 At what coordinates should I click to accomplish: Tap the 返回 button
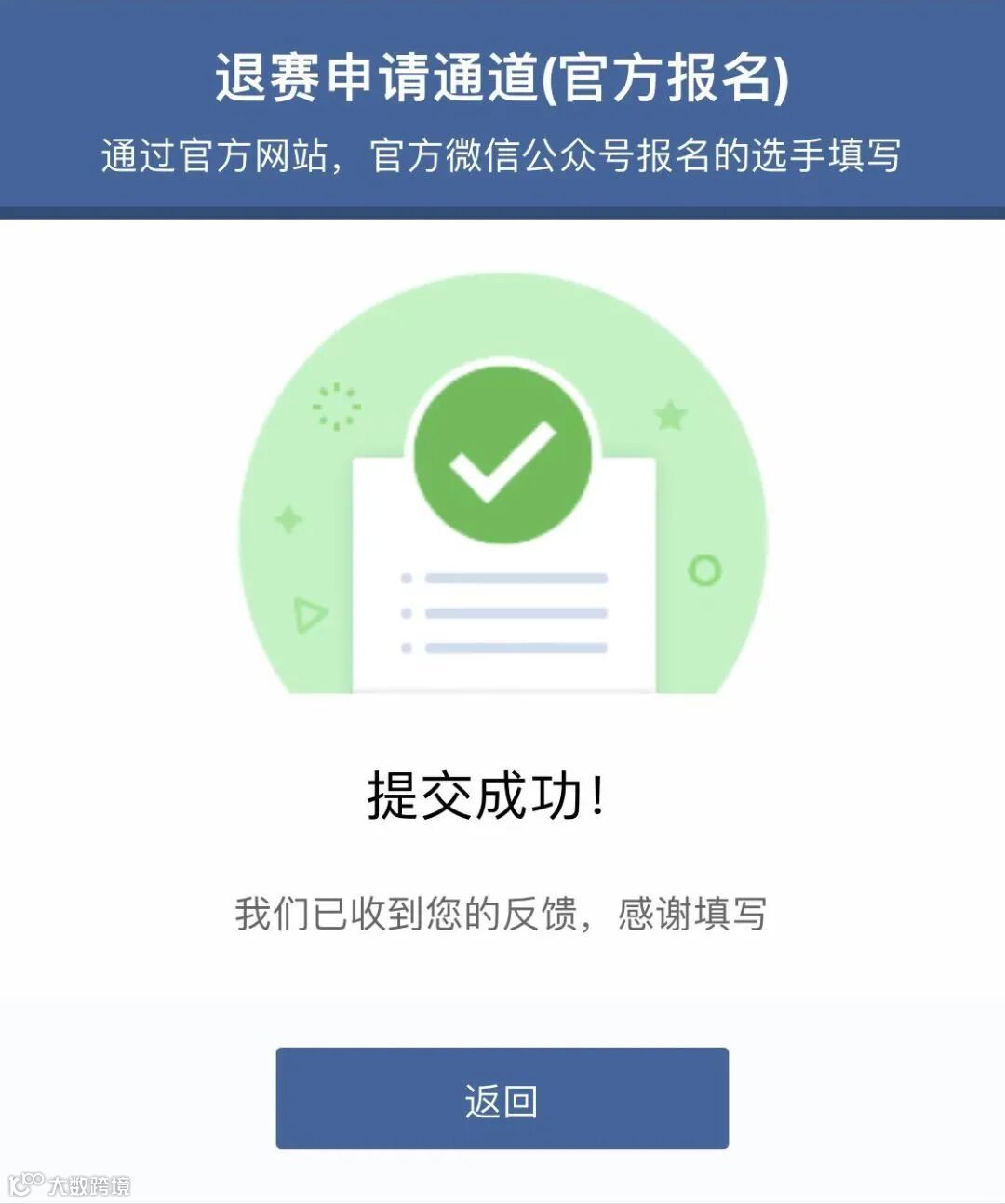(x=502, y=1098)
